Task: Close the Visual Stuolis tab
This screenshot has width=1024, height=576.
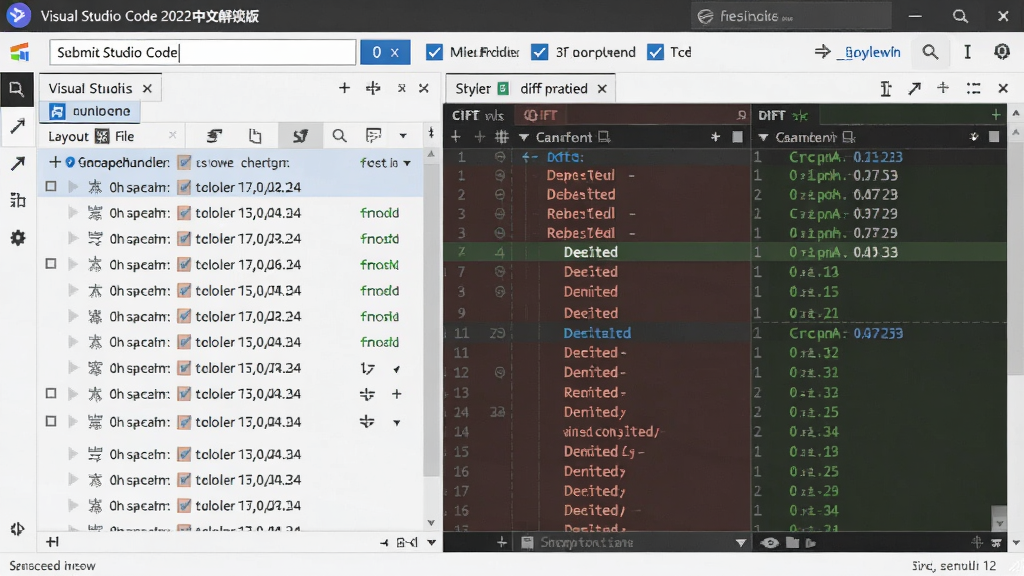Action: [148, 88]
